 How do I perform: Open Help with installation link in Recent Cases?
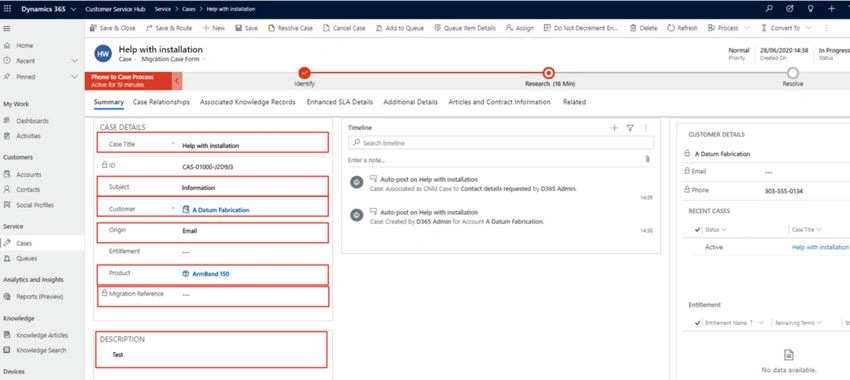tap(820, 247)
